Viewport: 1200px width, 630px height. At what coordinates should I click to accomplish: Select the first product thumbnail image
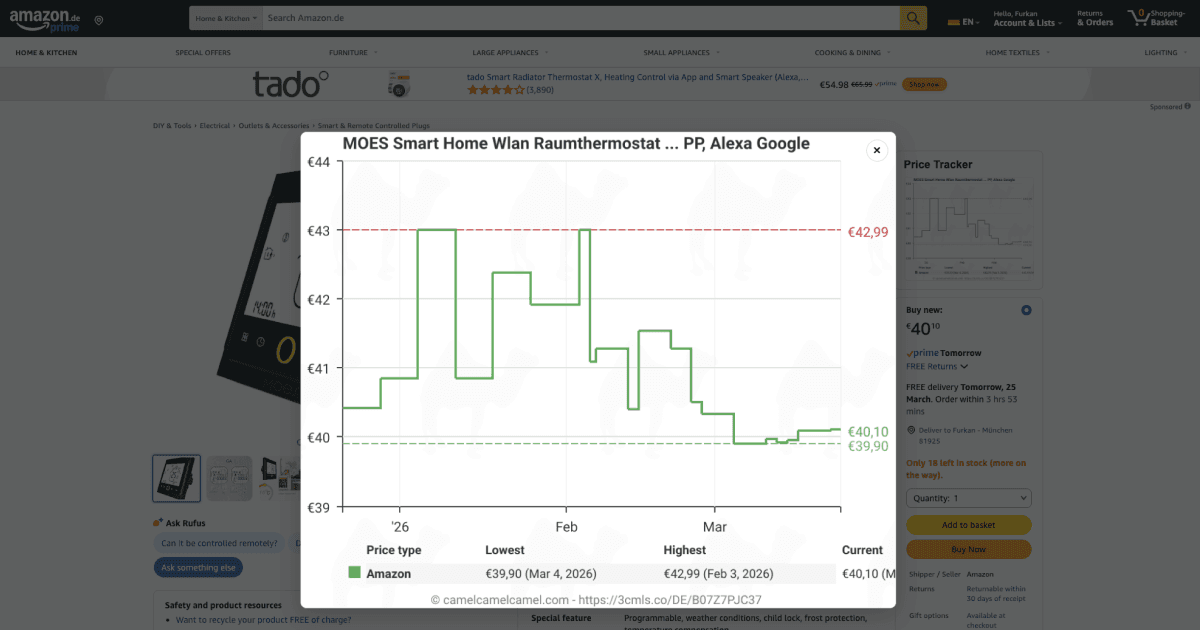(x=176, y=478)
